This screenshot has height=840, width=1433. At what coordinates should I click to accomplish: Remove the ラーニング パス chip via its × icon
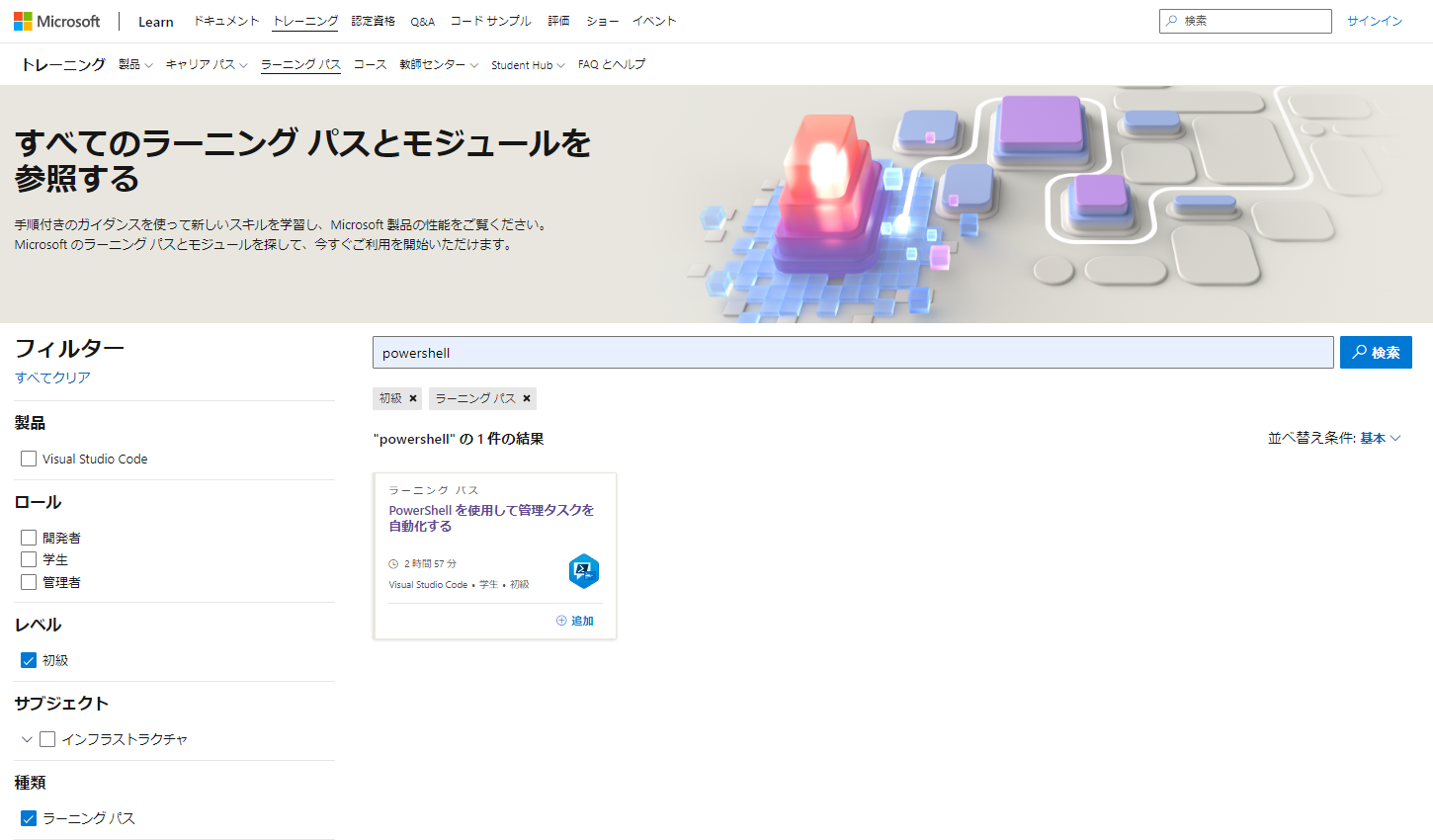pos(527,398)
